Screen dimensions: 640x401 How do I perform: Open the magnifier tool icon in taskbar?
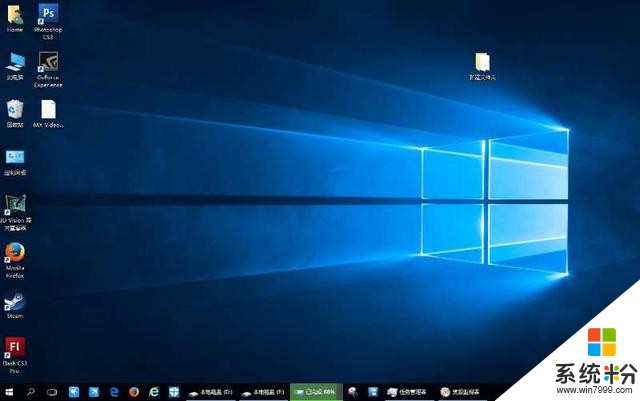[x=352, y=392]
